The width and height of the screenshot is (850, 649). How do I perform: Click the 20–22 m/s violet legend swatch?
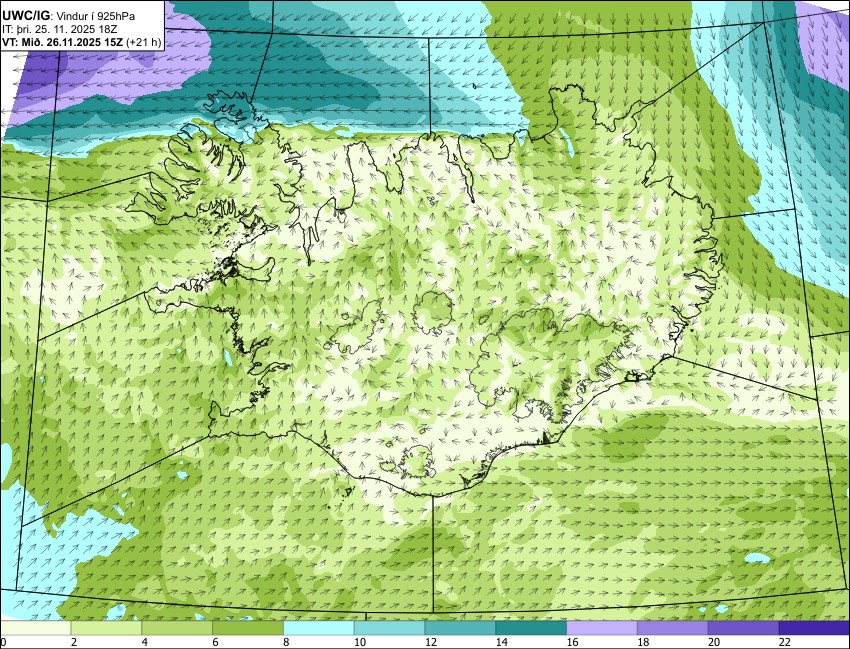pyautogui.click(x=743, y=628)
